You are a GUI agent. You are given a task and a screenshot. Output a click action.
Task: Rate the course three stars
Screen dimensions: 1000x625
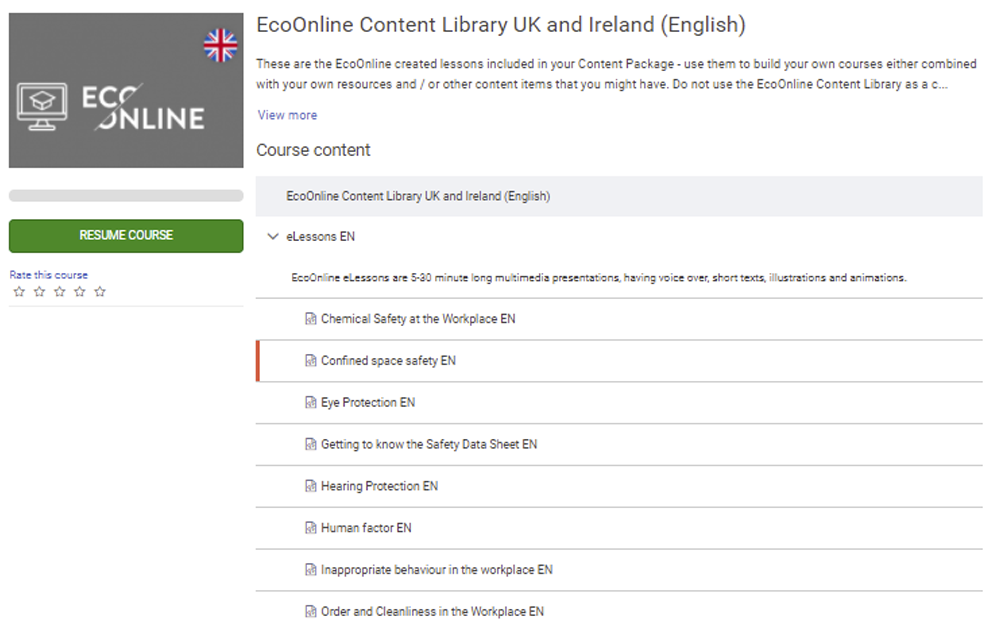[x=60, y=291]
